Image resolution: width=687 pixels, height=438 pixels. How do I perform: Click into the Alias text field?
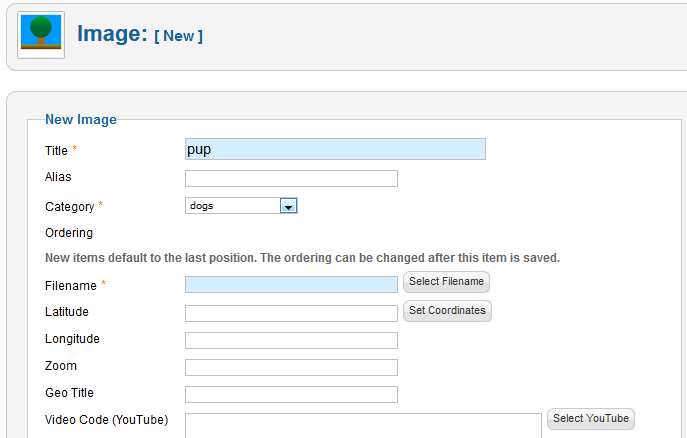pyautogui.click(x=291, y=179)
